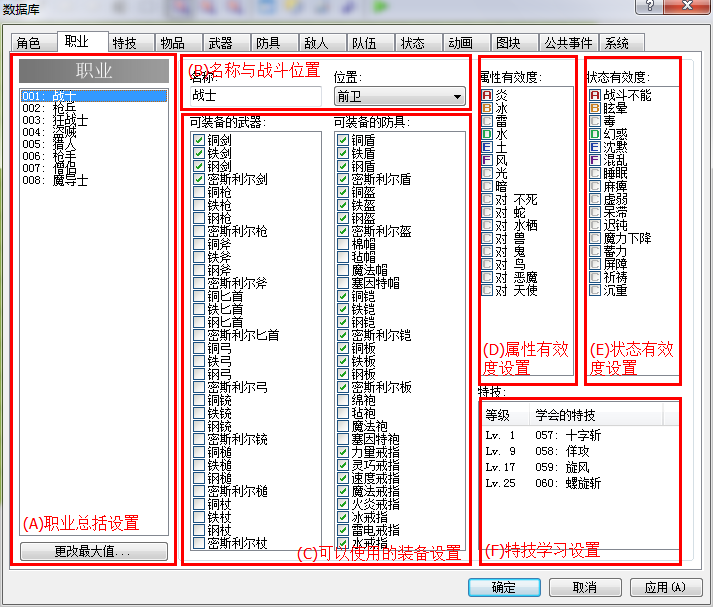713x607 pixels.
Task: Click the rank box beside 毒
Action: tap(595, 121)
